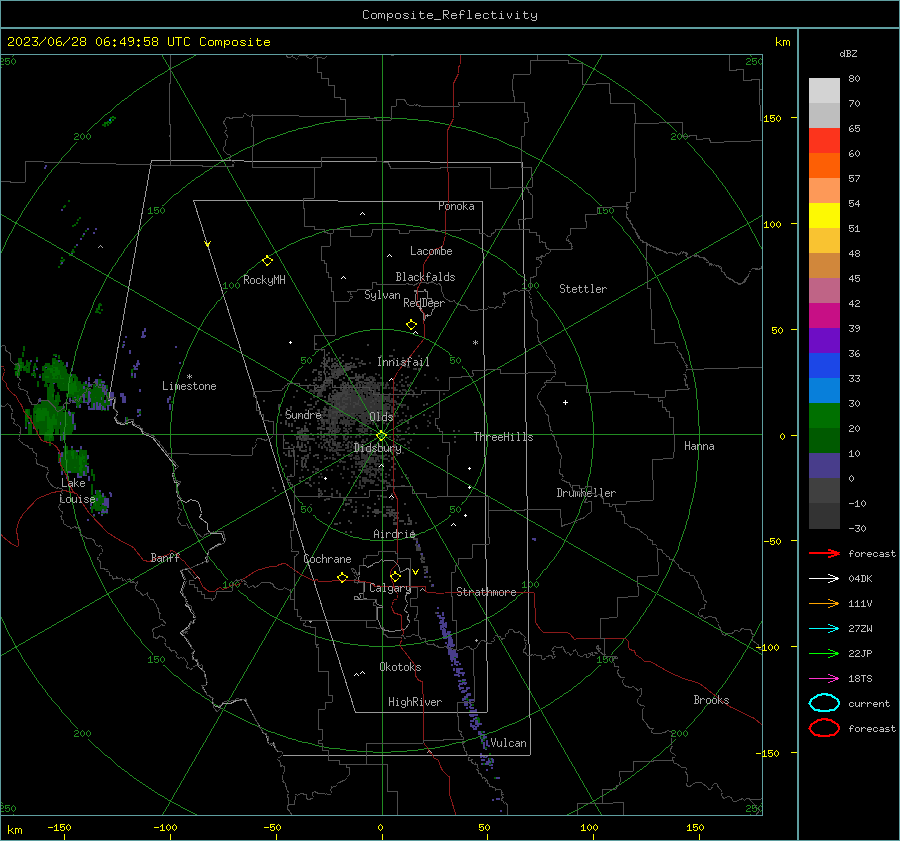Click the red forecast arrow in legend

coord(824,553)
